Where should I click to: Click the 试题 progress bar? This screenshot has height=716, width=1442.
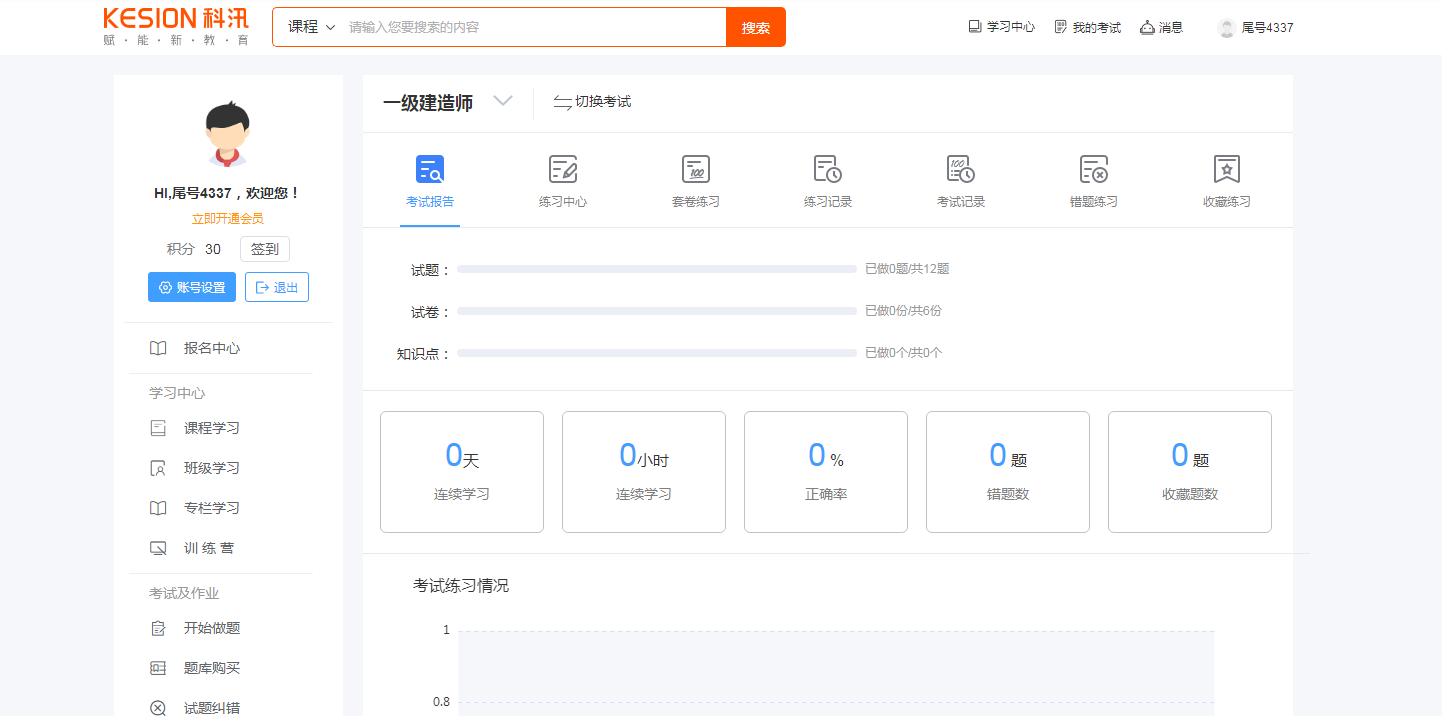656,269
